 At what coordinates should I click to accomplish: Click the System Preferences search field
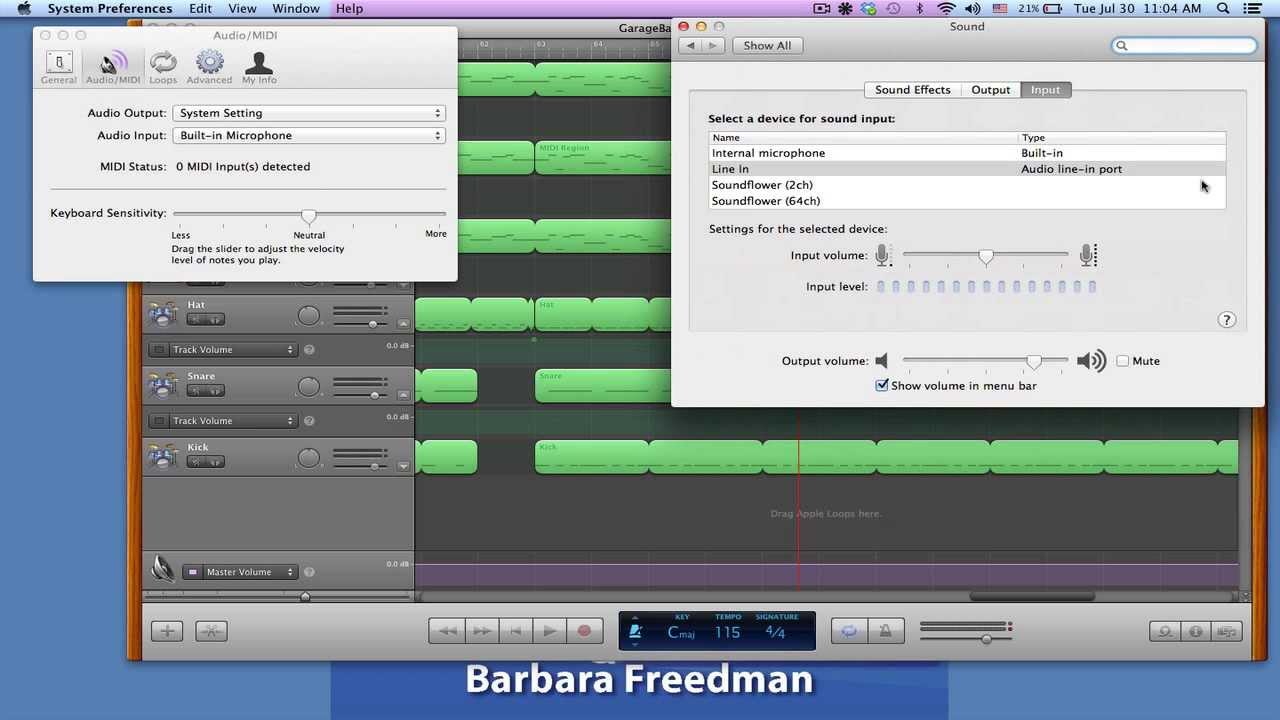pos(1184,45)
